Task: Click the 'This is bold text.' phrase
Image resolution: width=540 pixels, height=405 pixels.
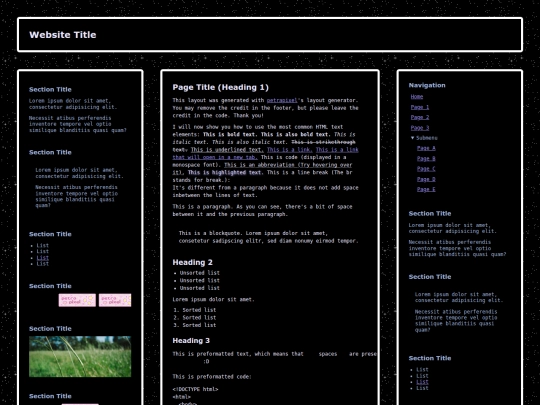Action: pos(230,134)
